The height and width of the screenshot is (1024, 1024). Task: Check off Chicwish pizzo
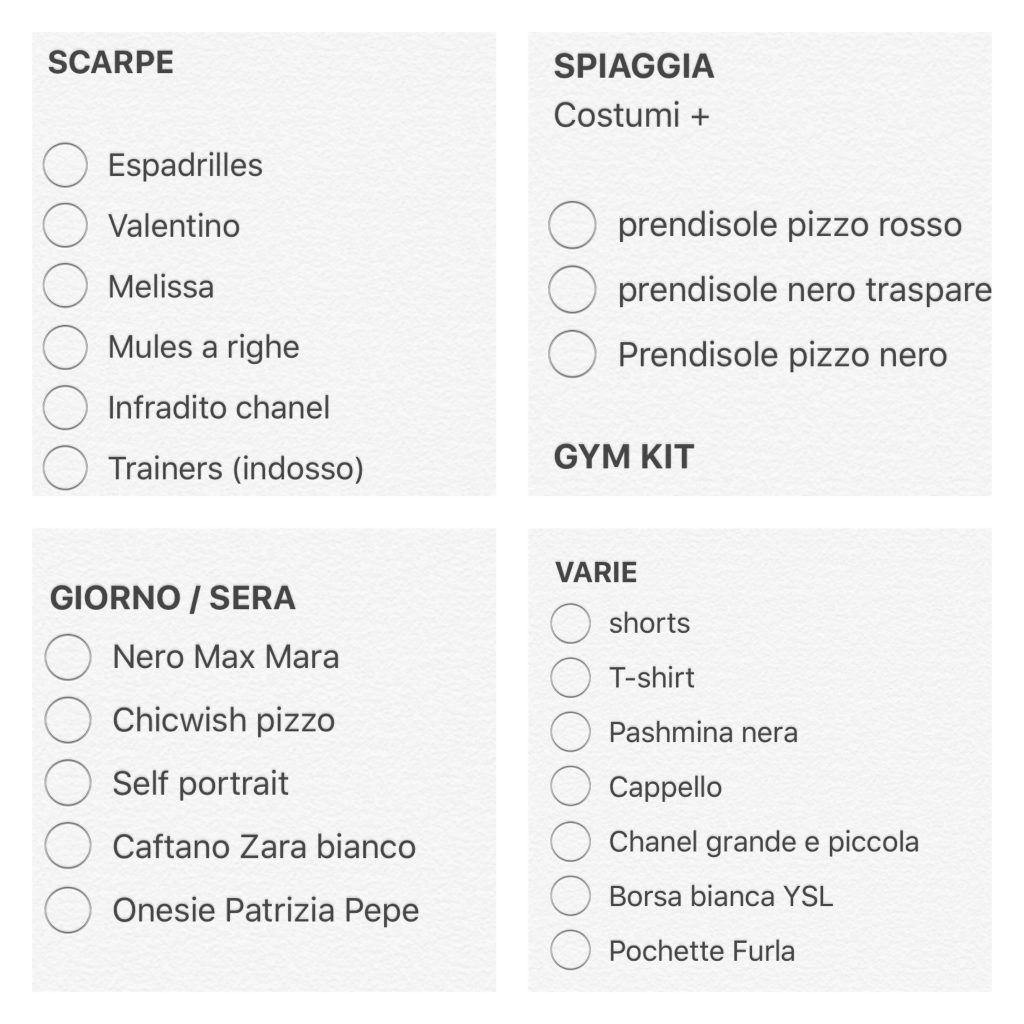point(68,720)
